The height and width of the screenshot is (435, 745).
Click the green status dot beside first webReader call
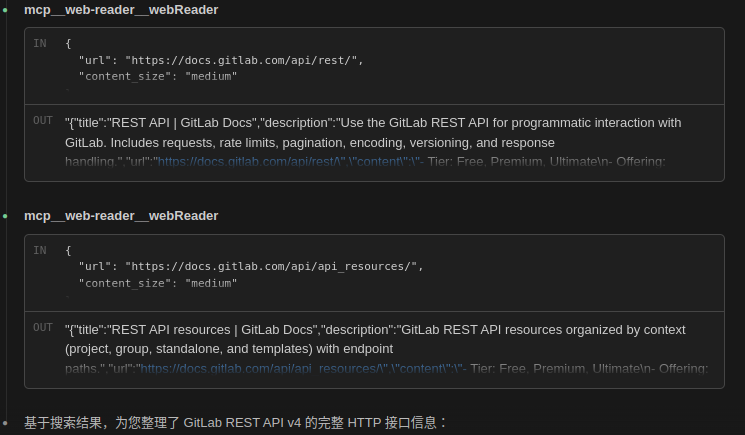coord(5,10)
